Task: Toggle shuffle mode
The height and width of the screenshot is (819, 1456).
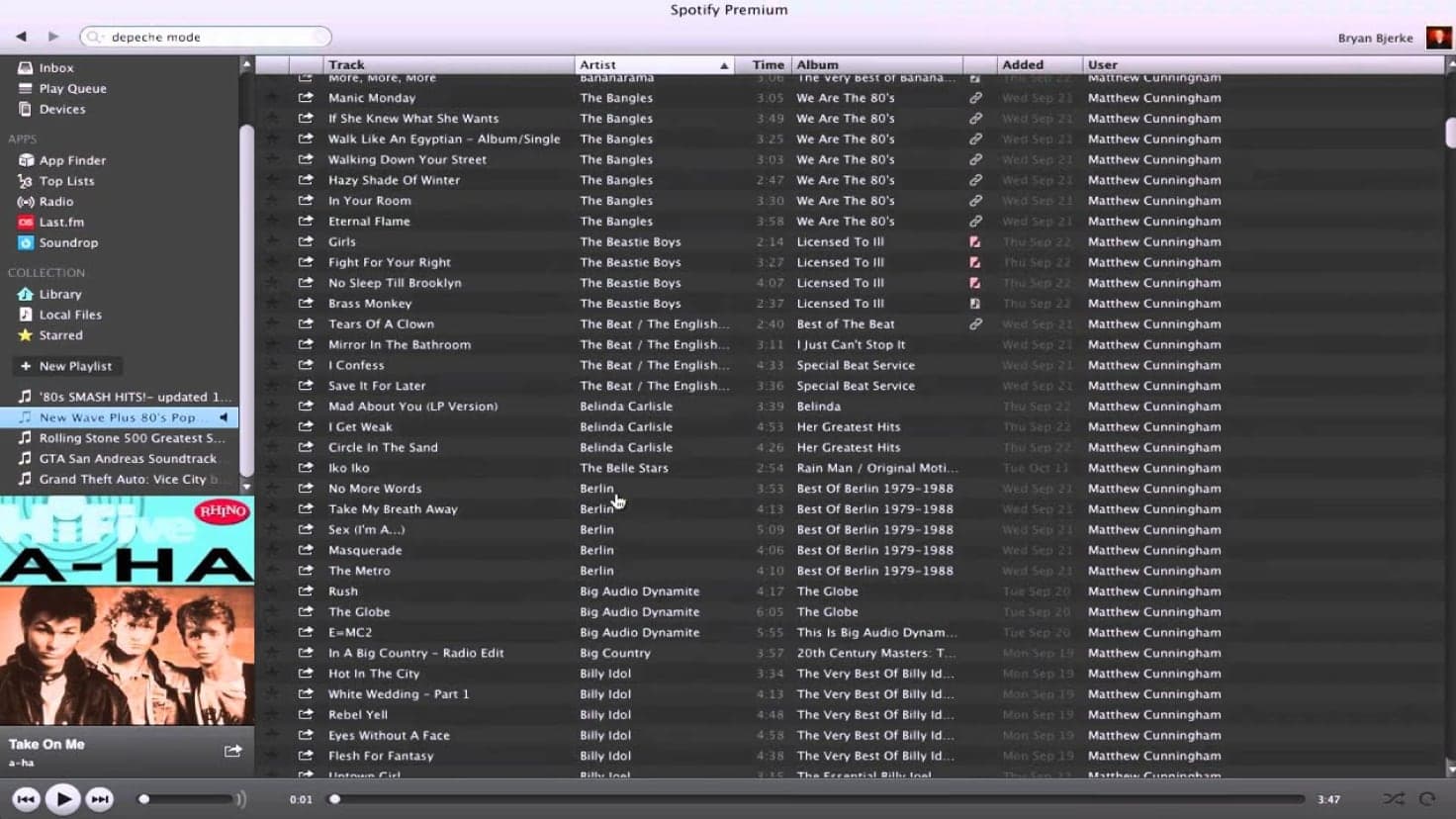Action: coord(1393,799)
